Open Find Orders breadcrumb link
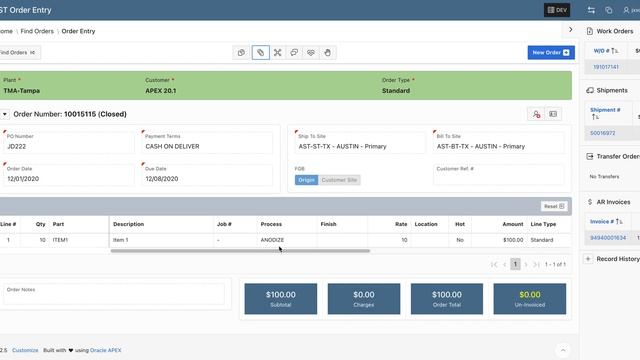640x360 pixels. click(x=37, y=31)
